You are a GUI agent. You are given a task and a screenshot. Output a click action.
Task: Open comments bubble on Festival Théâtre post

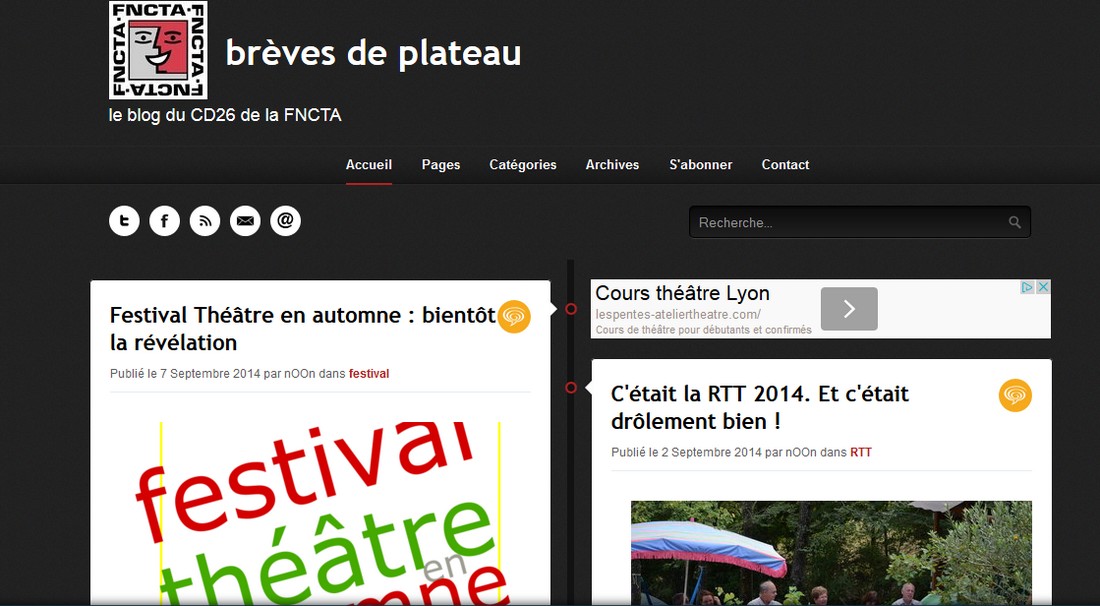pos(514,316)
